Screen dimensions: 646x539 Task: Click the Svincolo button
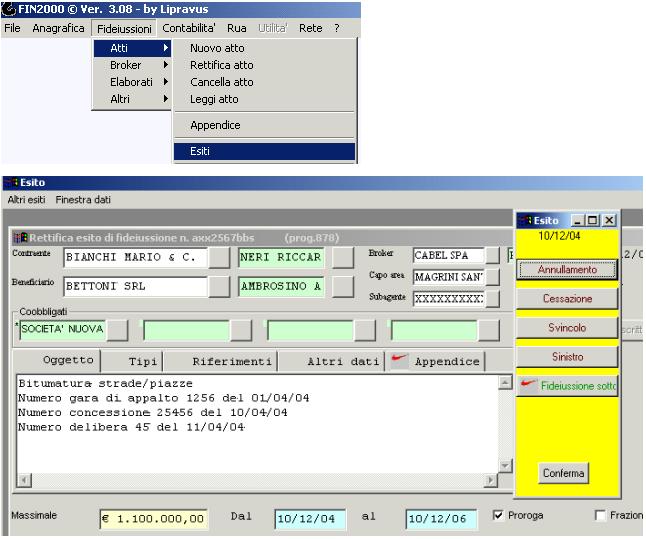(x=567, y=328)
